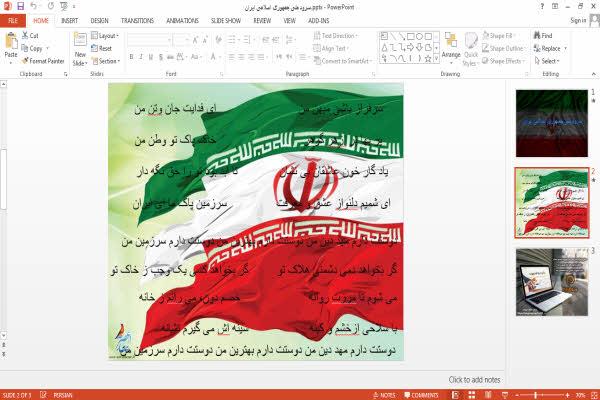This screenshot has height=400, width=600.
Task: Select slide 3 thumbnail with the laptop
Action: click(x=551, y=282)
